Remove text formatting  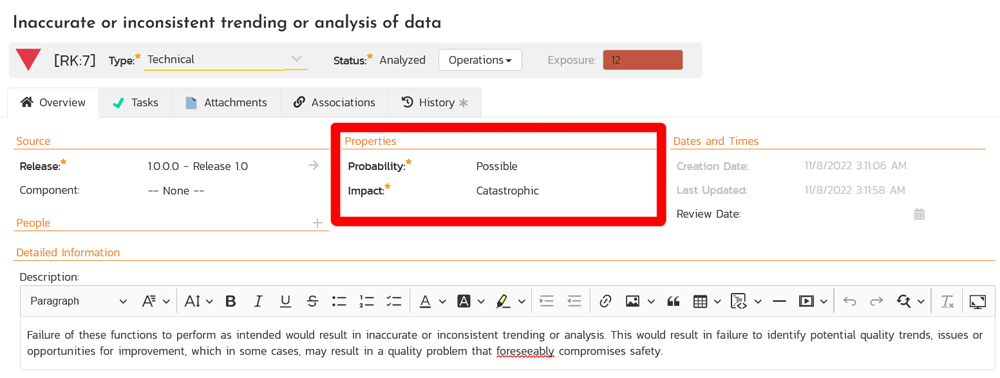[947, 302]
